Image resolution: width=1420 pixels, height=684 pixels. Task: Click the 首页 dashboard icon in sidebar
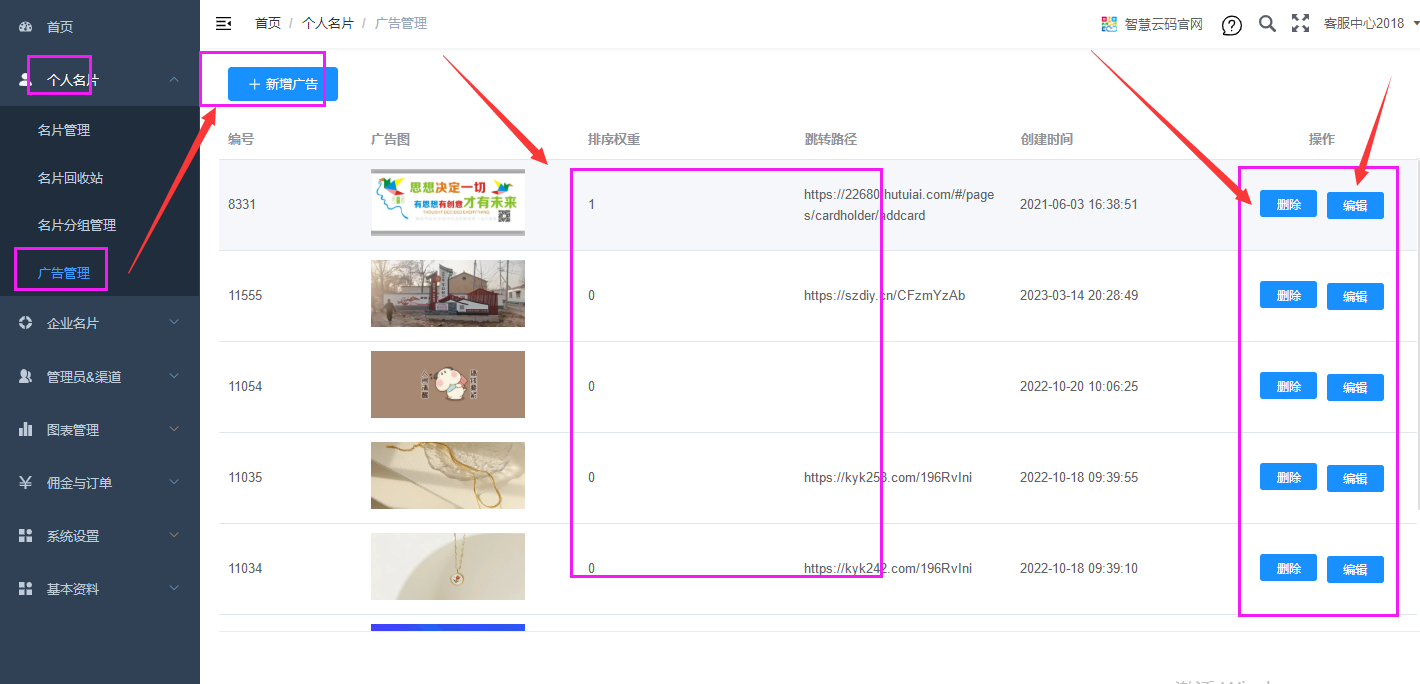point(26,27)
